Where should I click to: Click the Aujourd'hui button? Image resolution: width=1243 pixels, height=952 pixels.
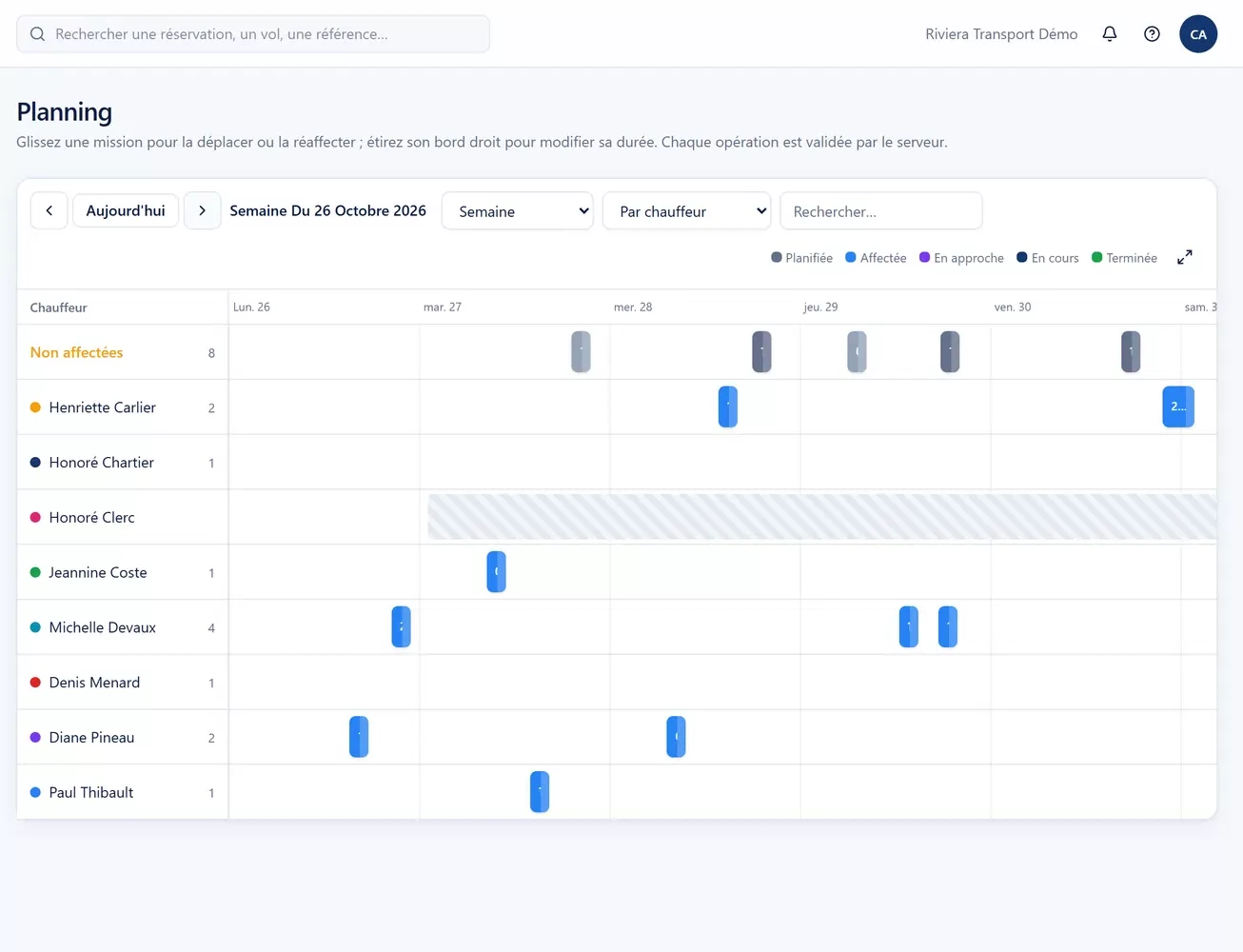(126, 210)
